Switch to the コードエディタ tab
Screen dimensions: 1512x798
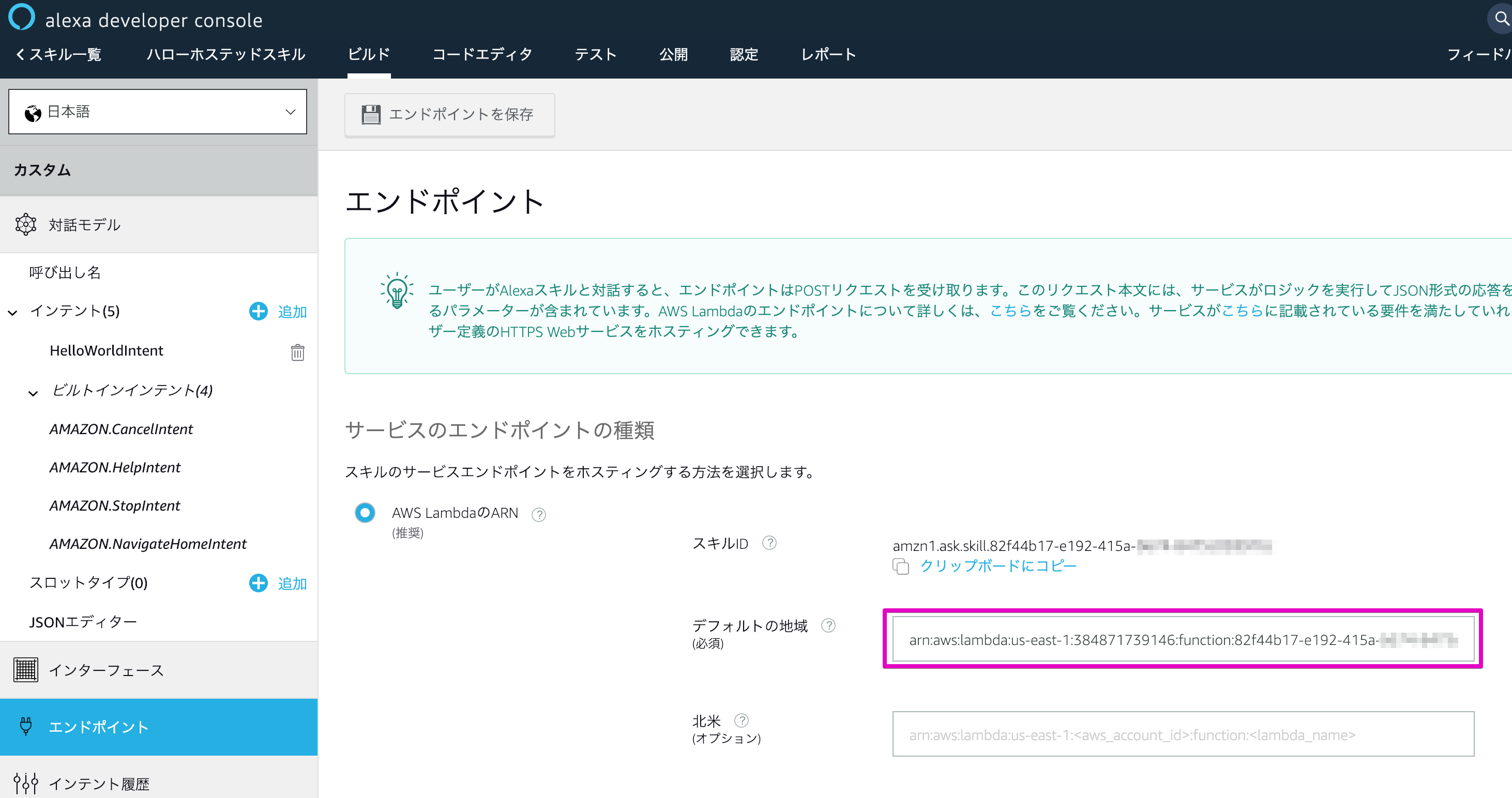482,55
